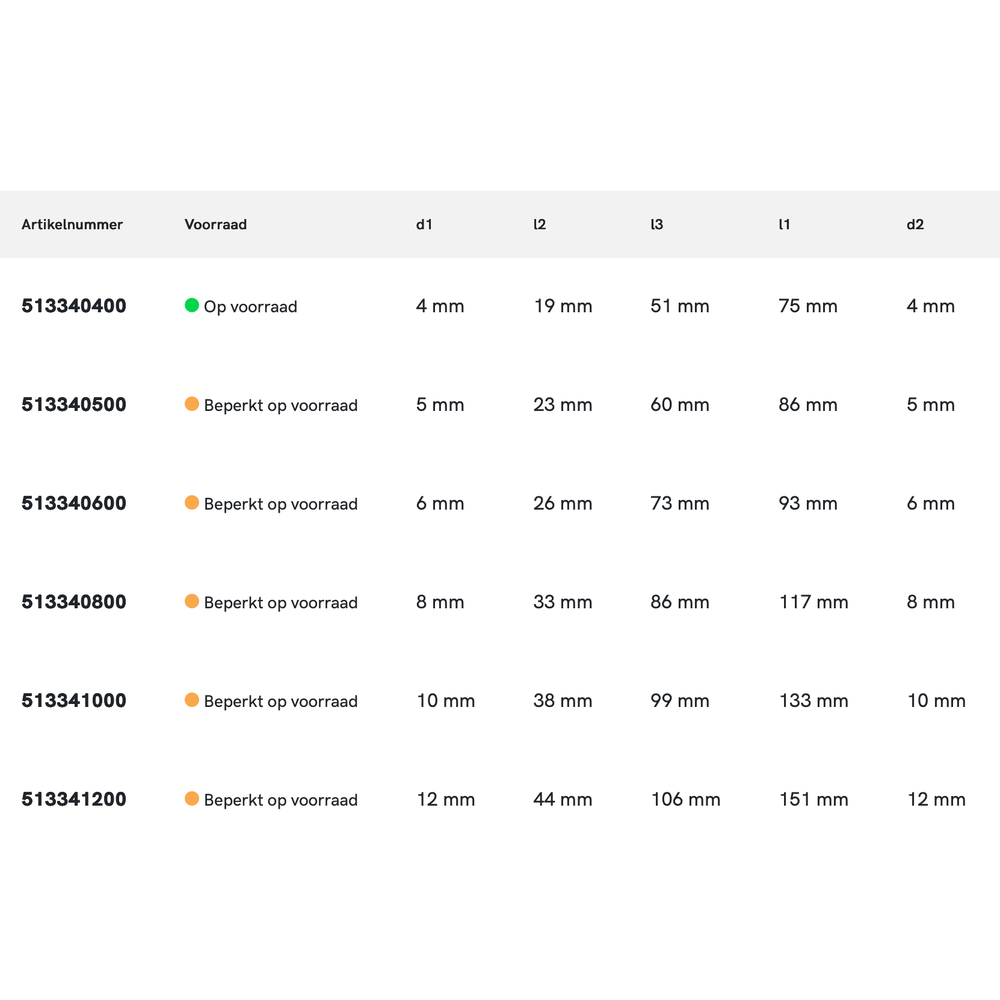The width and height of the screenshot is (1000, 1000).
Task: Click the orange stock dot for 513341200
Action: click(x=192, y=799)
